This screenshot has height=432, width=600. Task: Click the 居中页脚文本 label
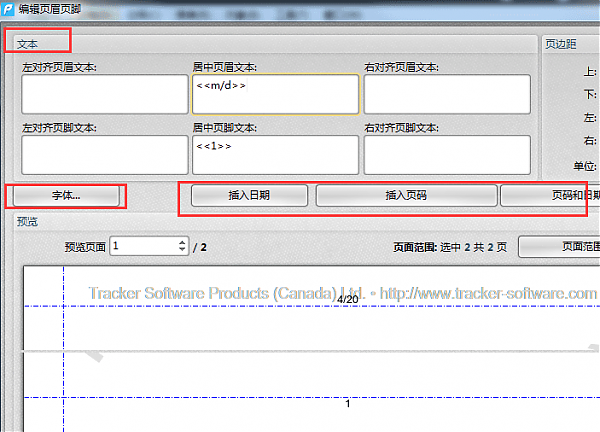(225, 127)
